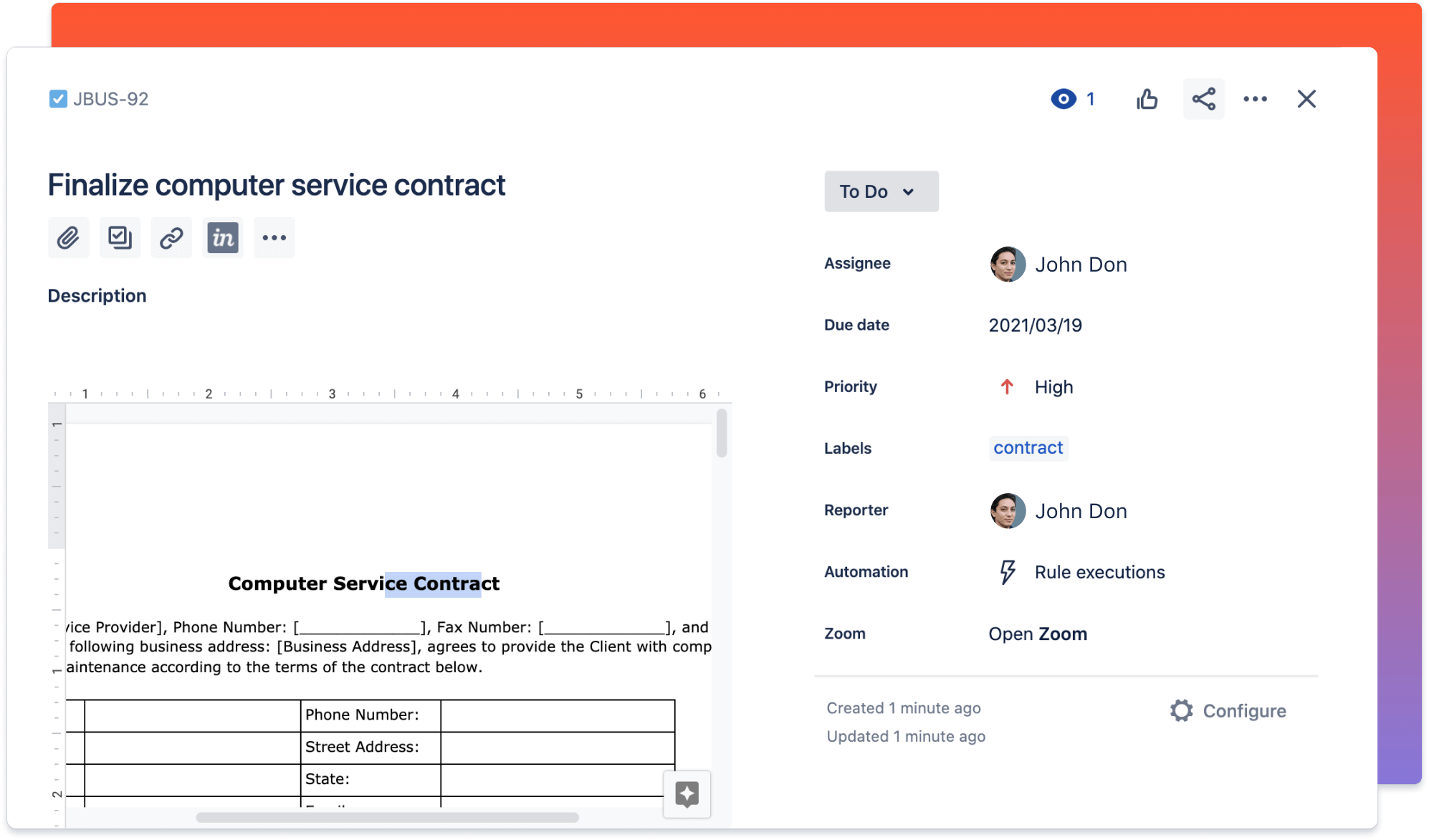Click the AI assistant star button
Image resolution: width=1429 pixels, height=840 pixels.
click(688, 795)
